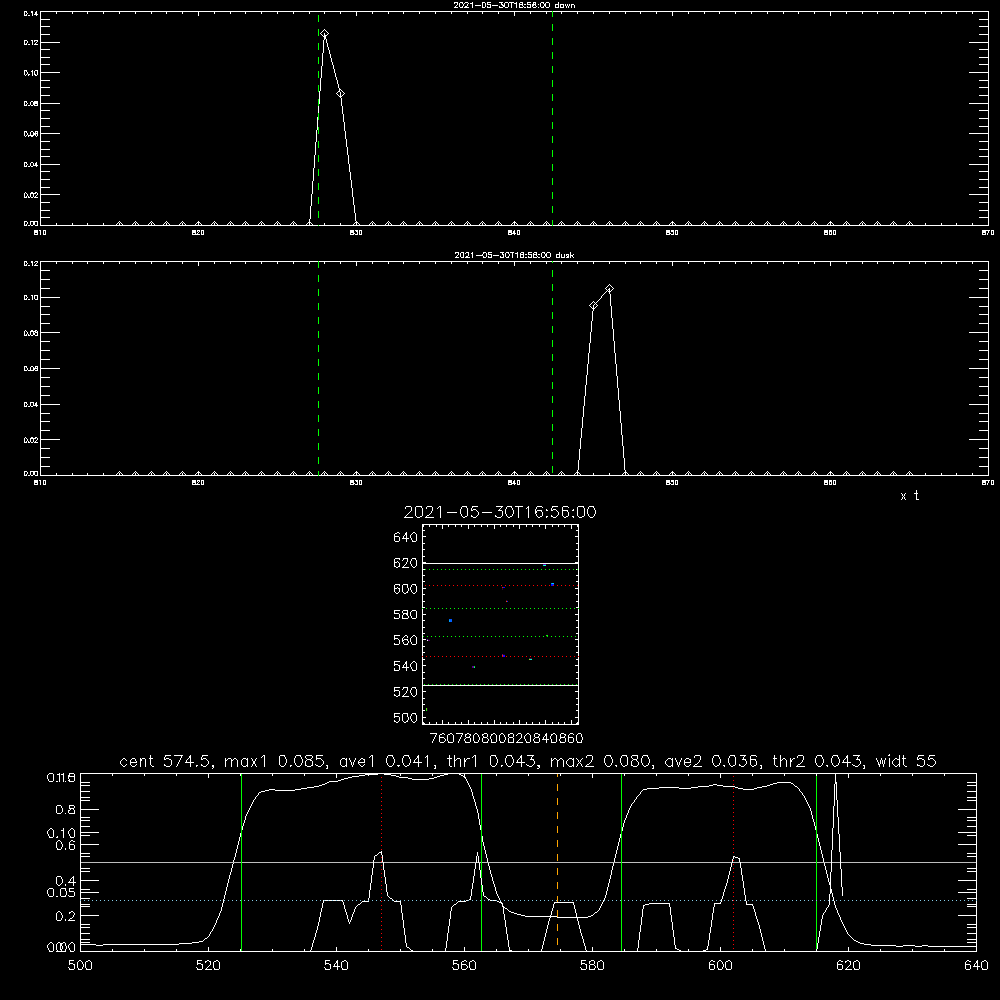Click x-axis label '640' of bottom plot
1000x1000 pixels.
976,966
